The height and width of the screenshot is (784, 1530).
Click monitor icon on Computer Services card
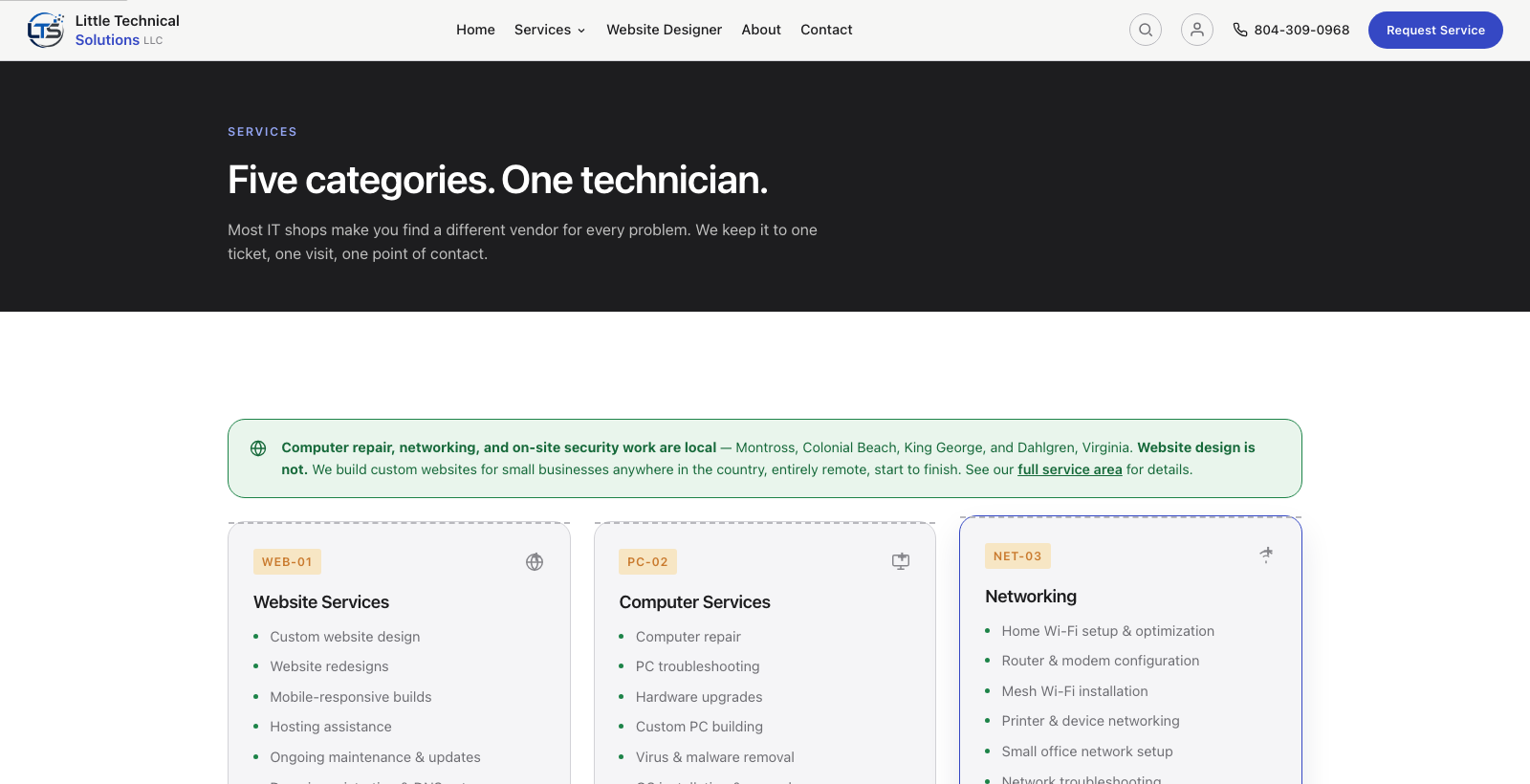pos(901,562)
